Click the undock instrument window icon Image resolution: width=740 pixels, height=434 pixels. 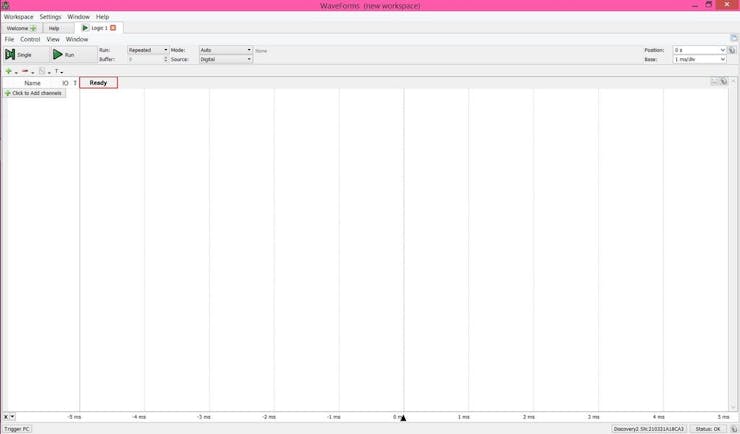734,38
